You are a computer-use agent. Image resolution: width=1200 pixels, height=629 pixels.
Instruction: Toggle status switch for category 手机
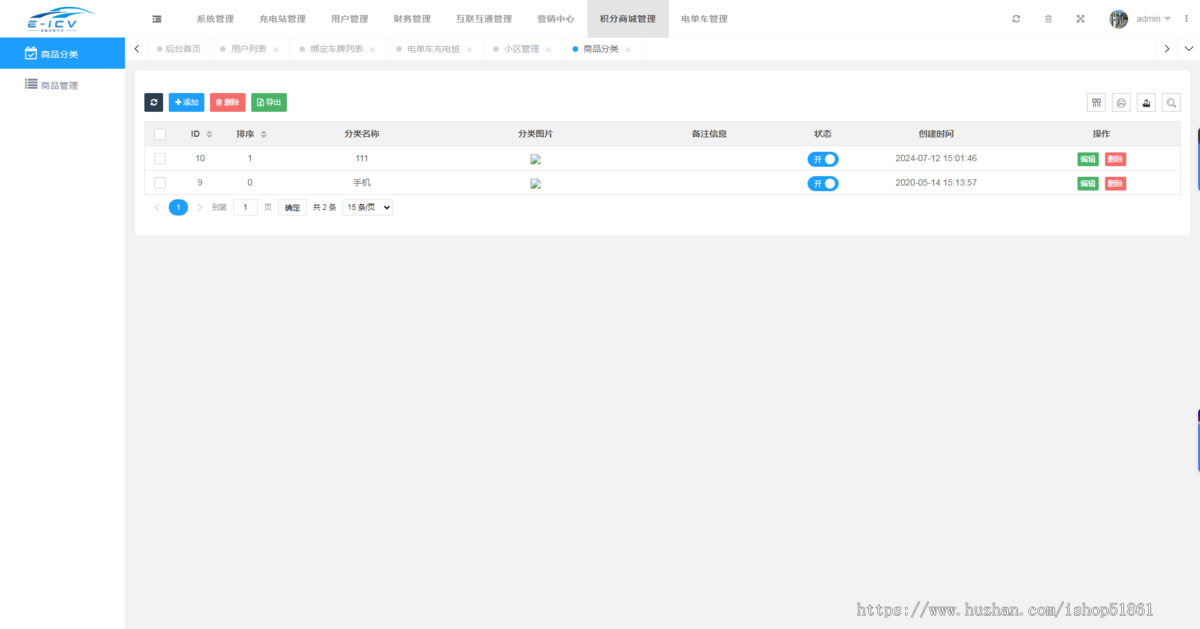click(823, 183)
